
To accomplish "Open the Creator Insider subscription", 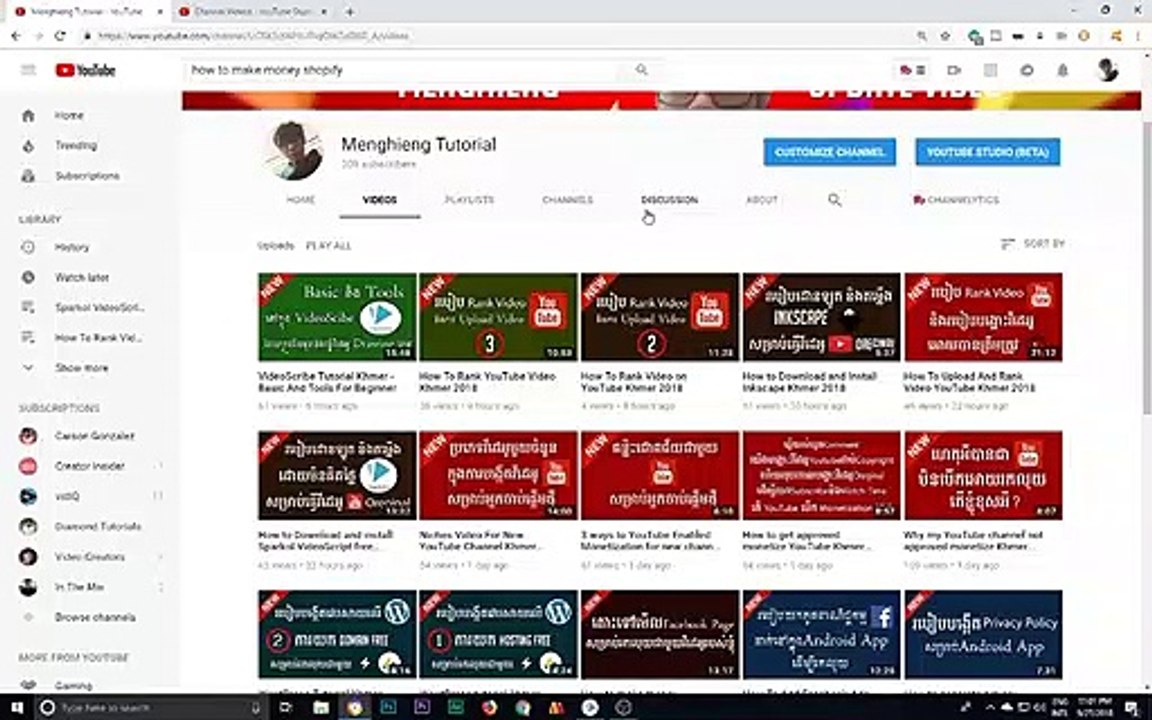I will coord(90,466).
